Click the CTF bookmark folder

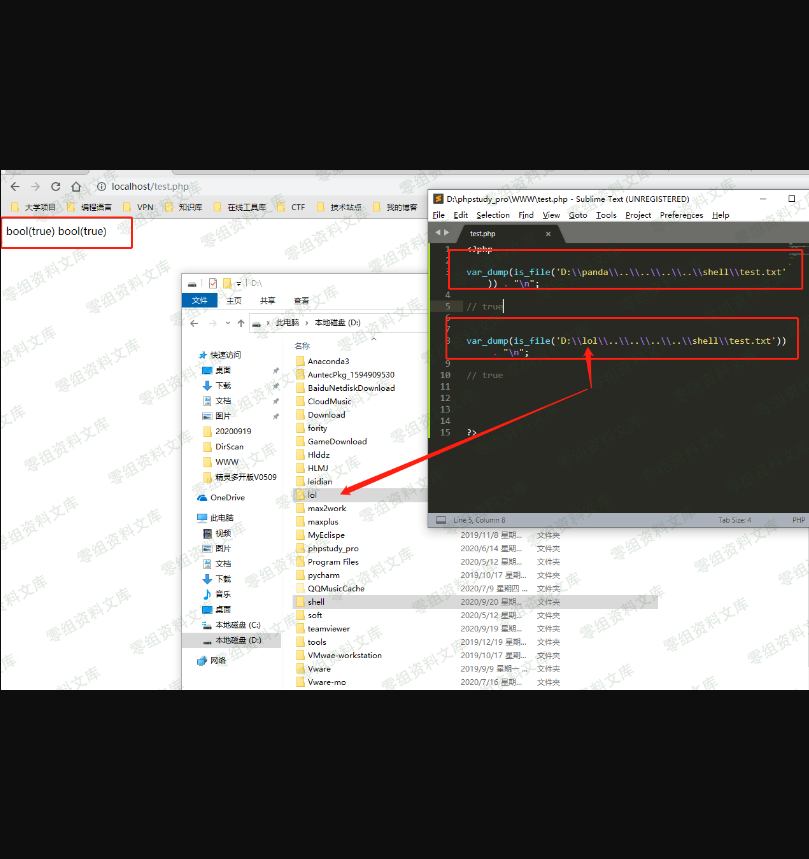(x=298, y=208)
